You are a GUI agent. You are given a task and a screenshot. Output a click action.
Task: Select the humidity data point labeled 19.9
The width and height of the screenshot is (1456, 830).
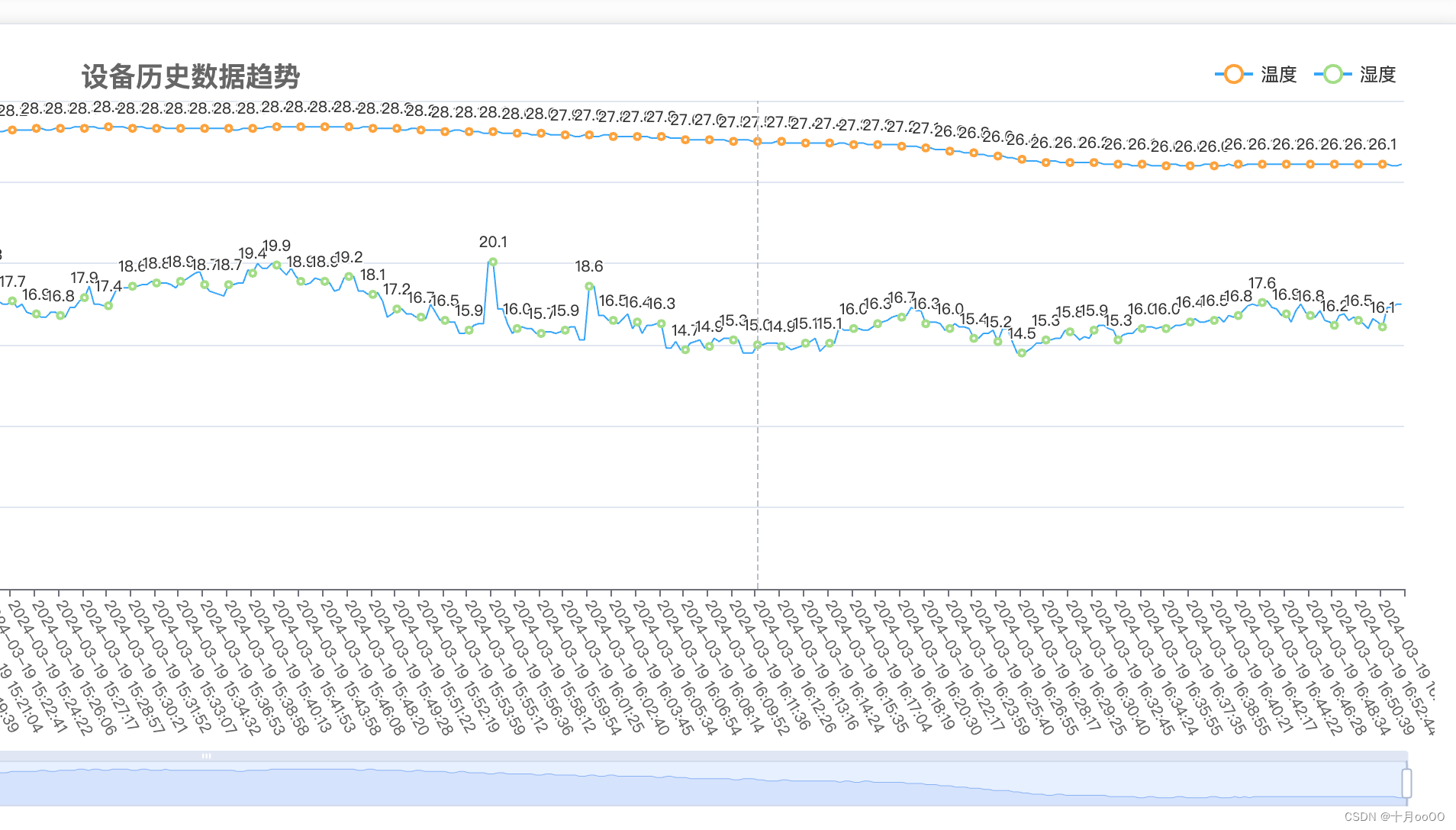coord(275,265)
